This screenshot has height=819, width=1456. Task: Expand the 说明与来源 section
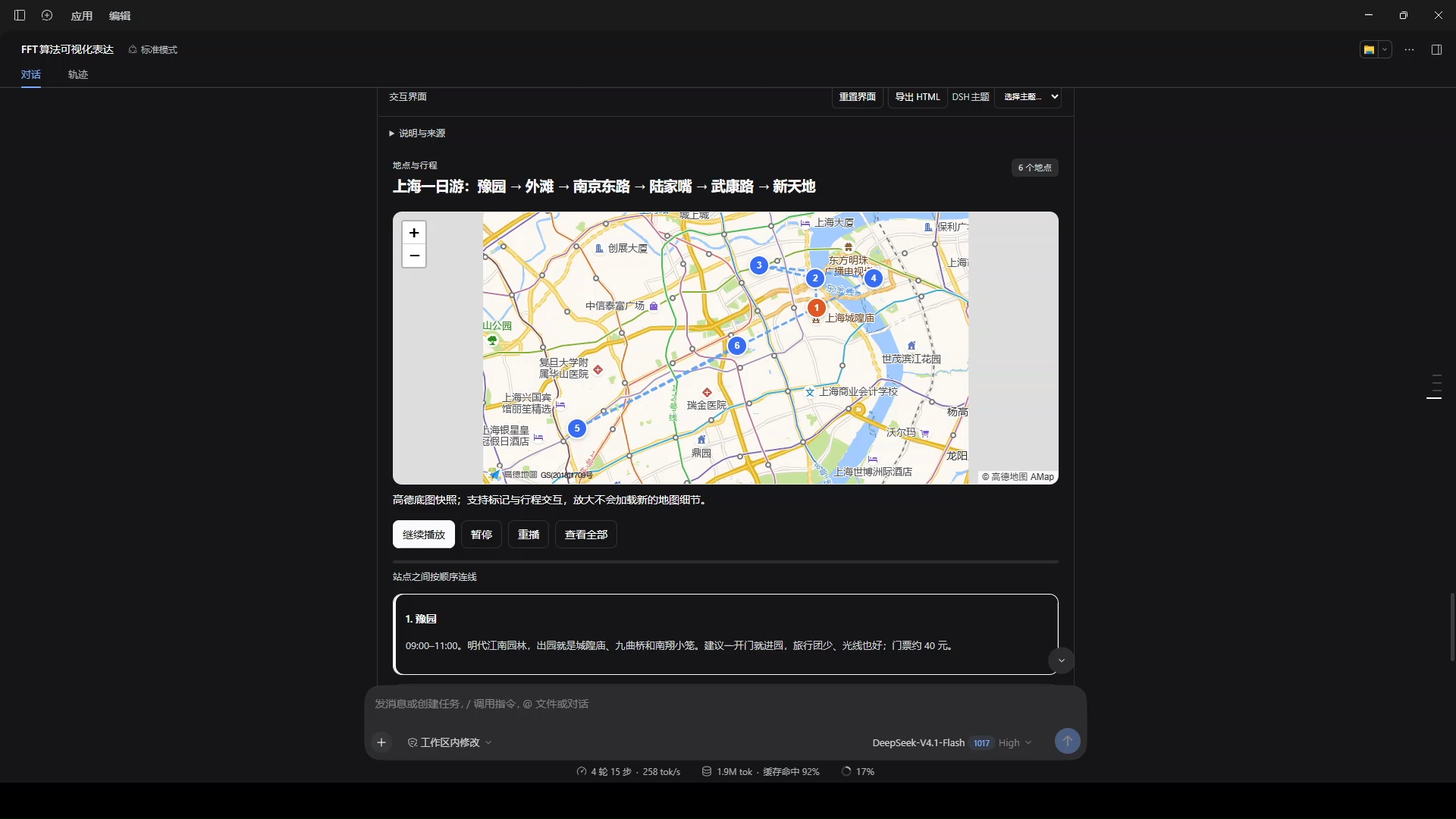pos(417,133)
